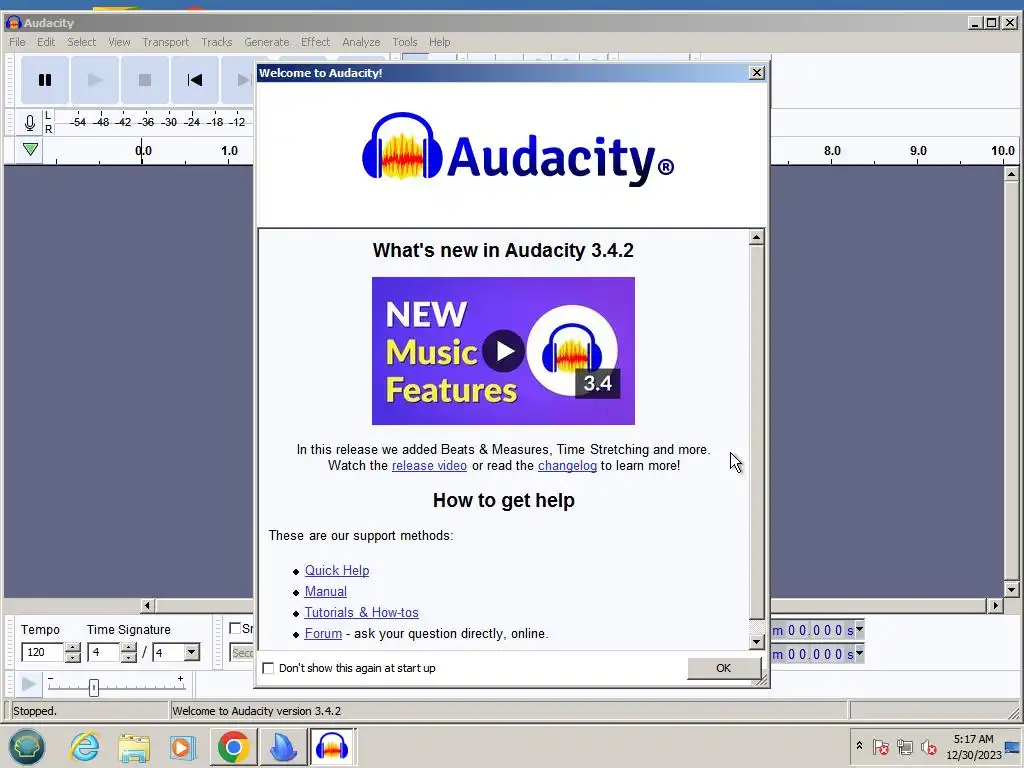Viewport: 1024px width, 768px height.
Task: Click the track area horizontal scroll left arrow
Action: (147, 605)
